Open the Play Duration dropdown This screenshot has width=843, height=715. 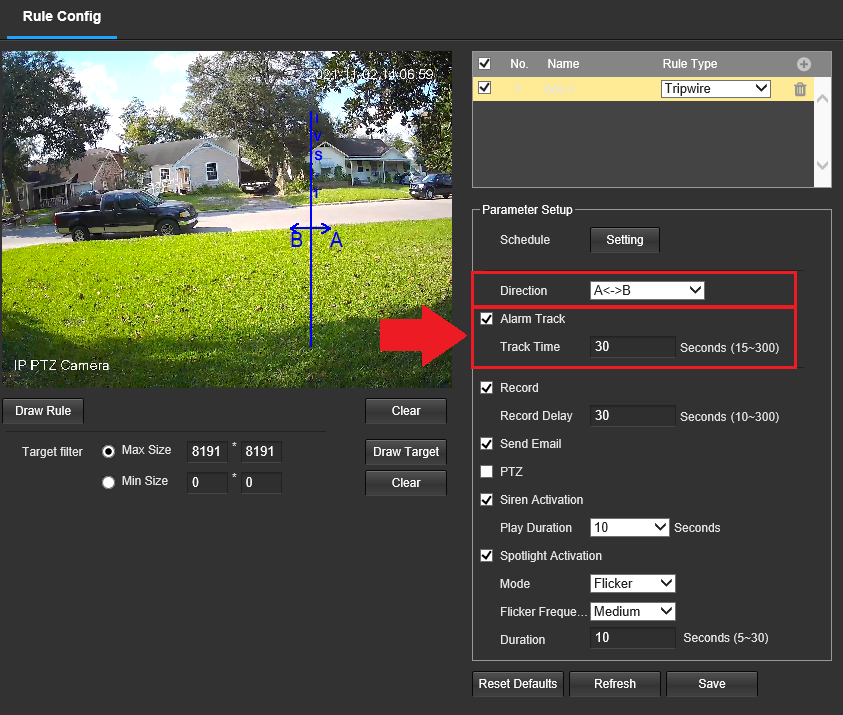[630, 527]
